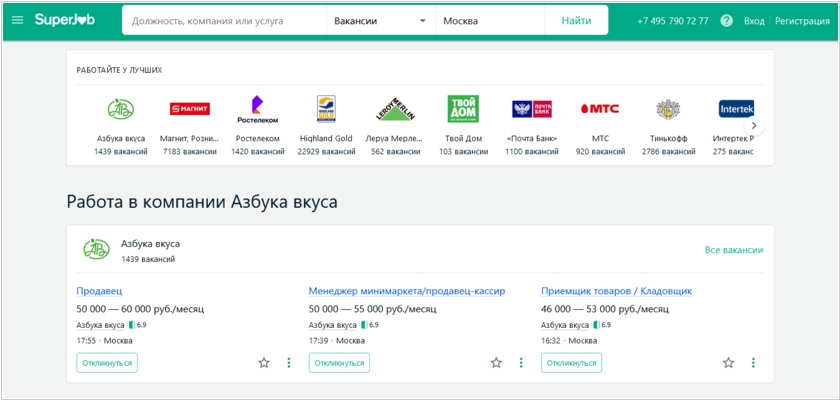This screenshot has height=400, width=840.
Task: Click the Азбука вкуса logo in carousel
Action: click(x=121, y=109)
